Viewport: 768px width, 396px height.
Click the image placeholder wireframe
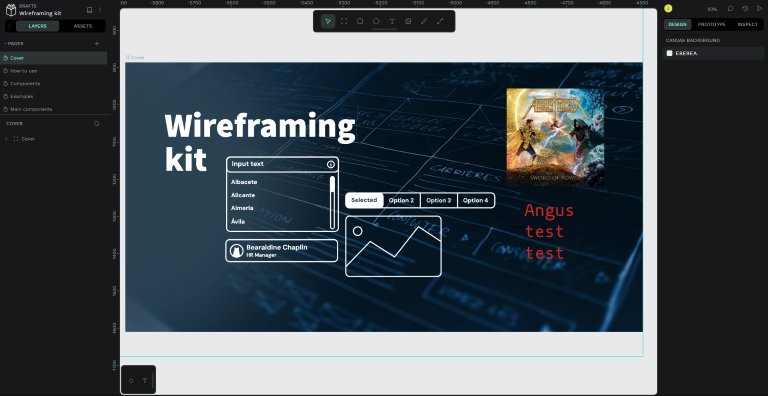tap(393, 247)
